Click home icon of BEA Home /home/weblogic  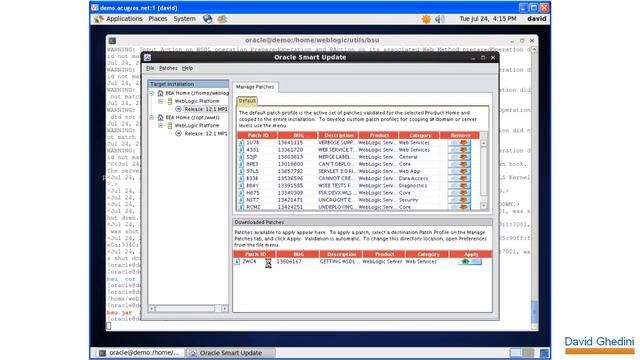pos(160,93)
